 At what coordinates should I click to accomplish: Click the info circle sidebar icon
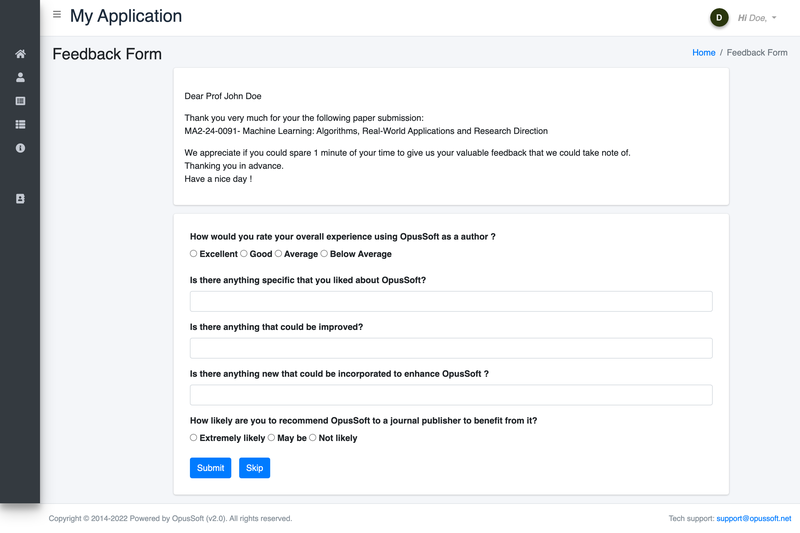coord(20,148)
